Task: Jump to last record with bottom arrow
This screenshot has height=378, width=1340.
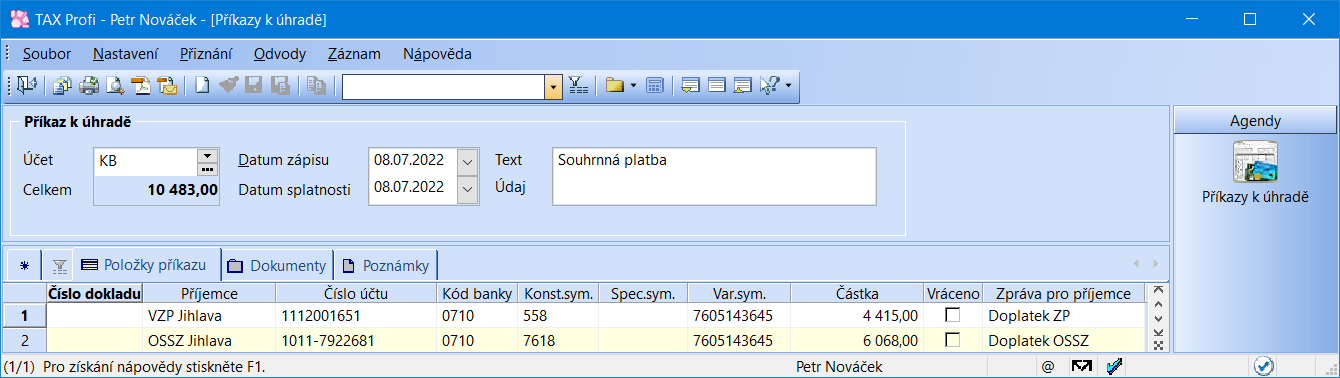Action: coord(1159,332)
